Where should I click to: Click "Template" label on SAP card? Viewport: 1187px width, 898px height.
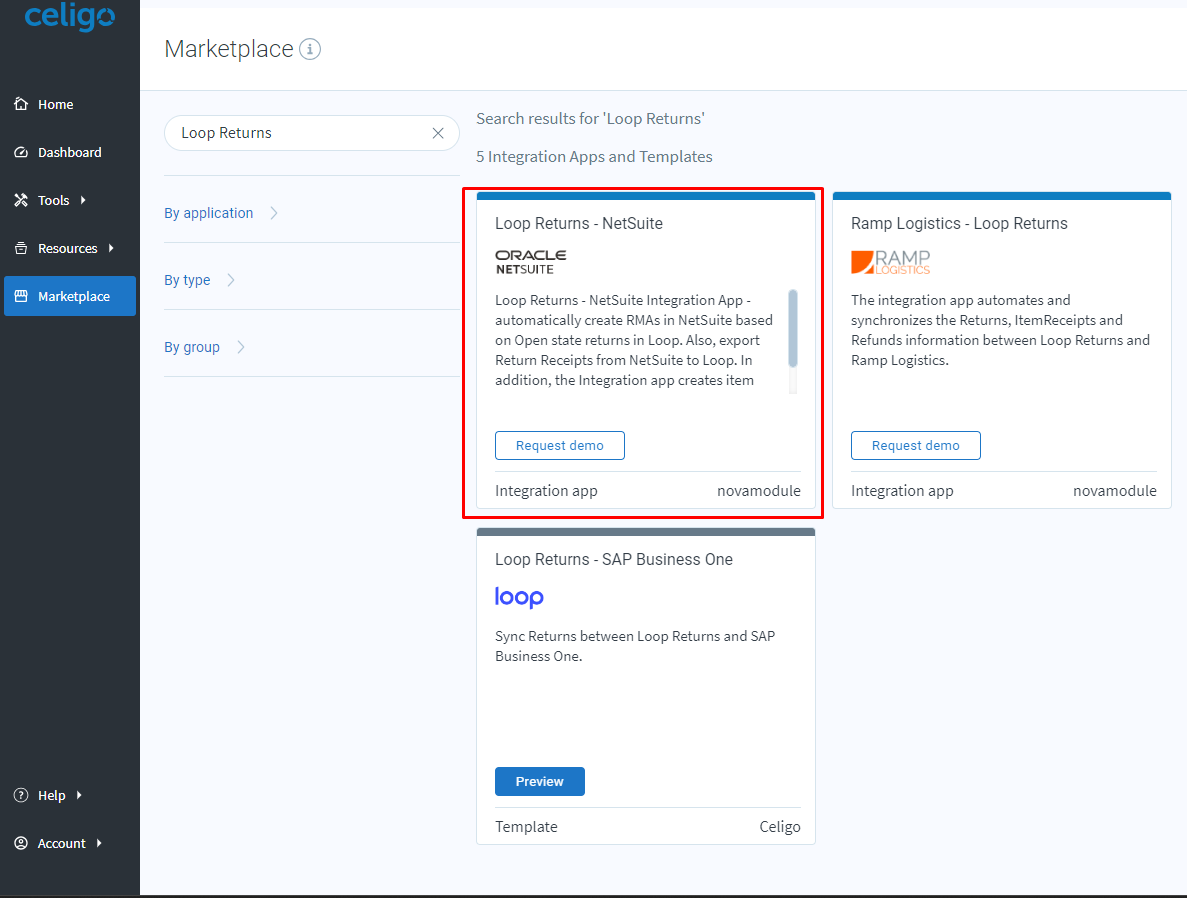526,827
